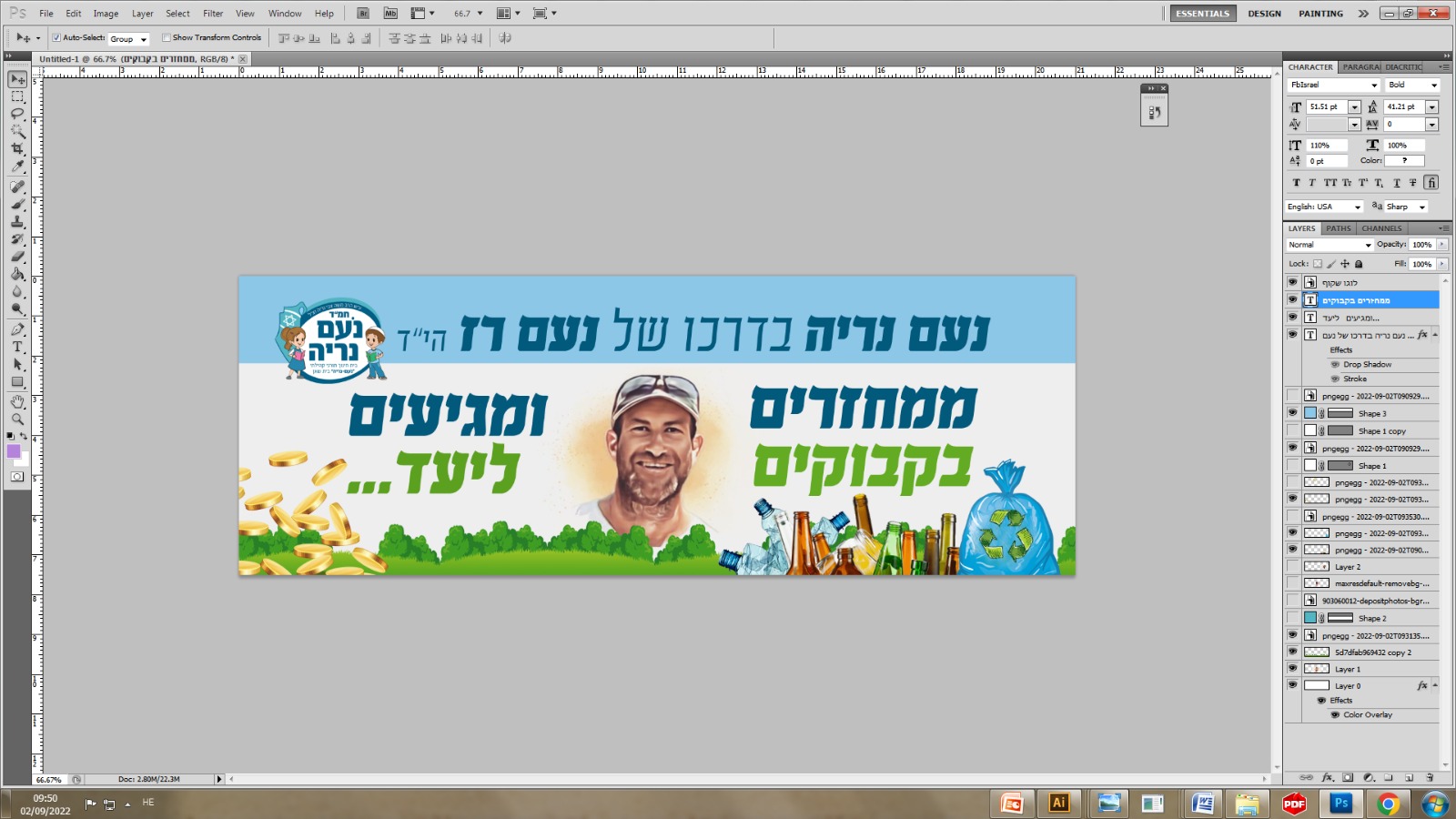
Task: Select the Crop tool
Action: pos(17,148)
